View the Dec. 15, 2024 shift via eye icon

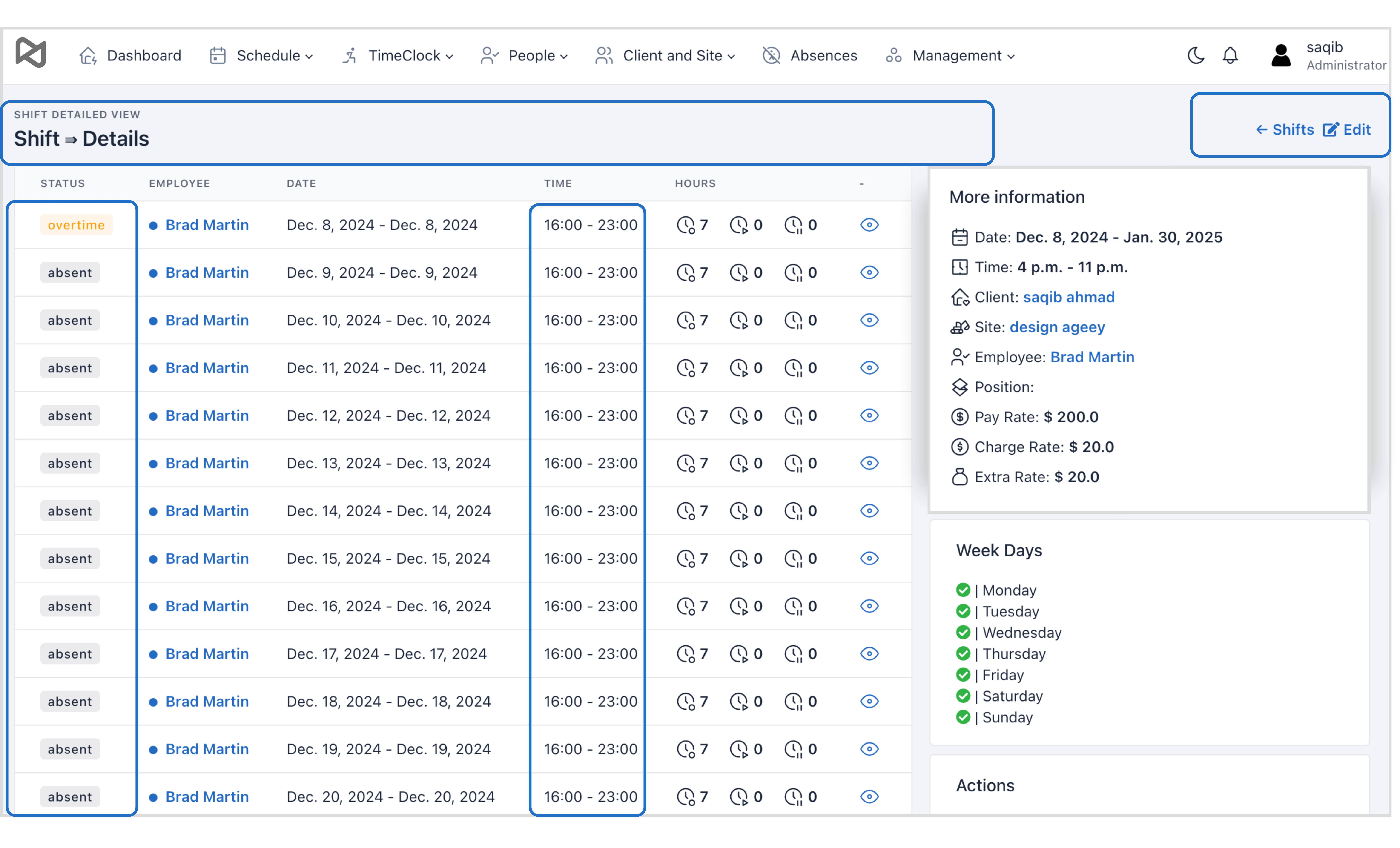pyautogui.click(x=869, y=558)
